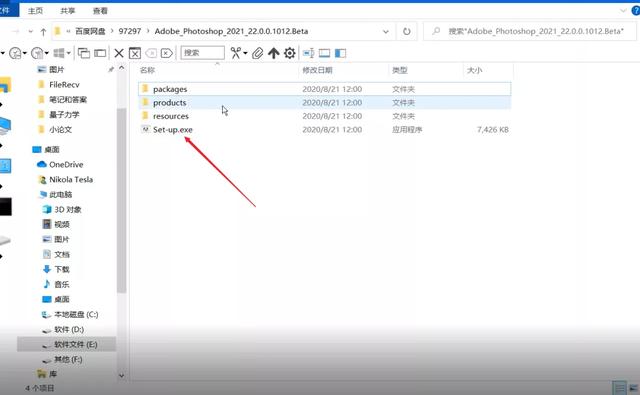Viewport: 640px width, 395px height.
Task: Navigate to 百度网盘 in breadcrumb
Action: point(90,31)
